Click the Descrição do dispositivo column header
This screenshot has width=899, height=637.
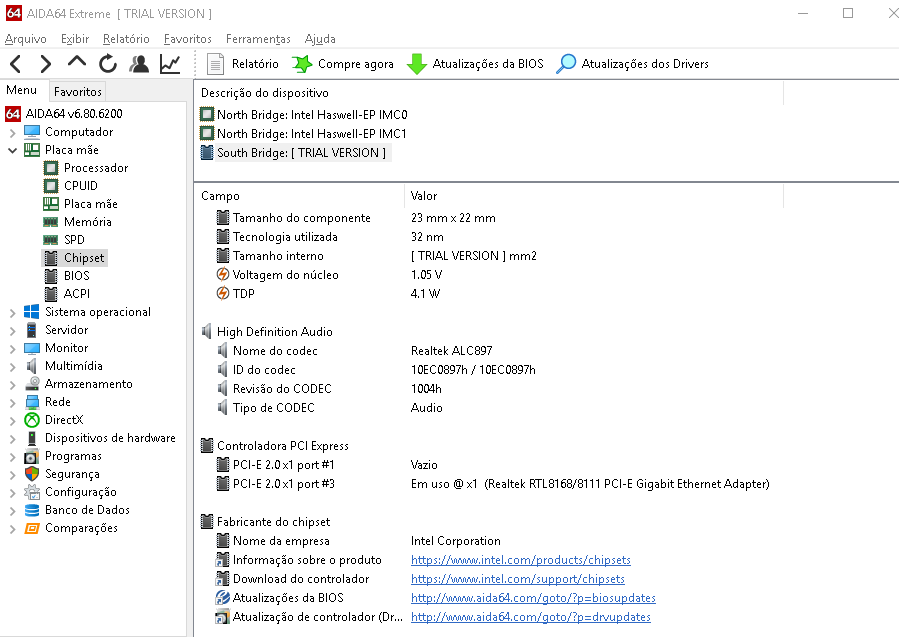[489, 93]
